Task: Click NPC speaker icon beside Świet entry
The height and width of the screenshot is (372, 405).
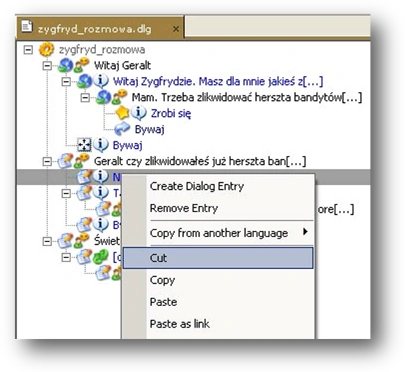Action: click(x=82, y=240)
